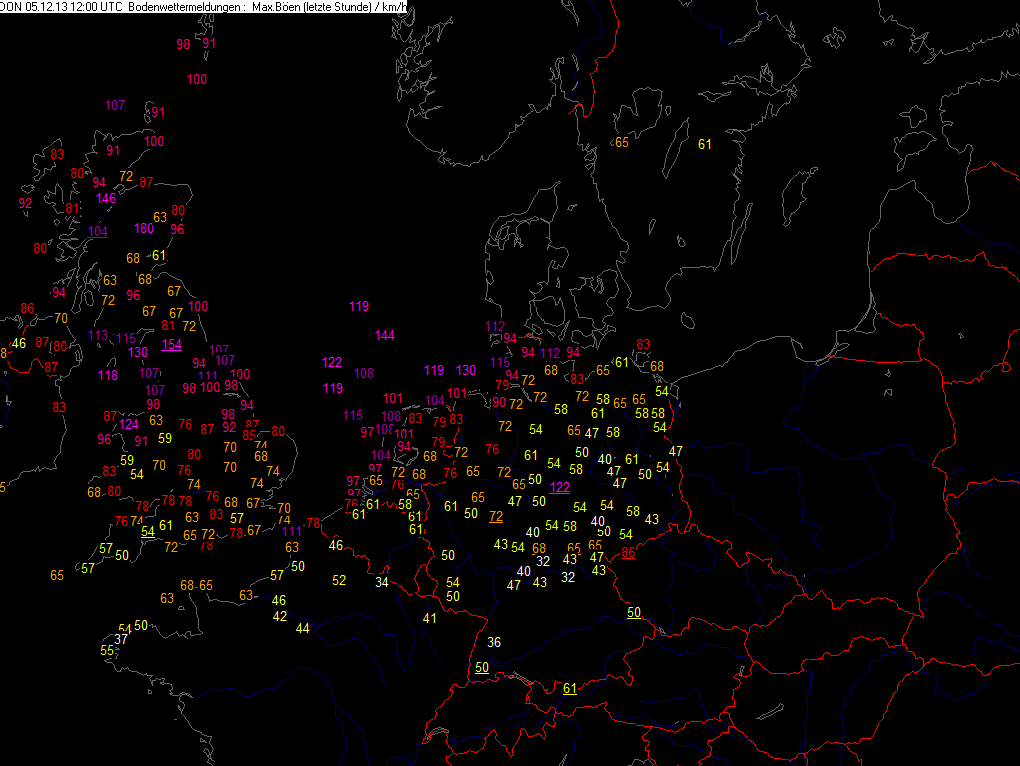Click the yellow 44 gust reading
This screenshot has height=766, width=1020.
point(302,628)
